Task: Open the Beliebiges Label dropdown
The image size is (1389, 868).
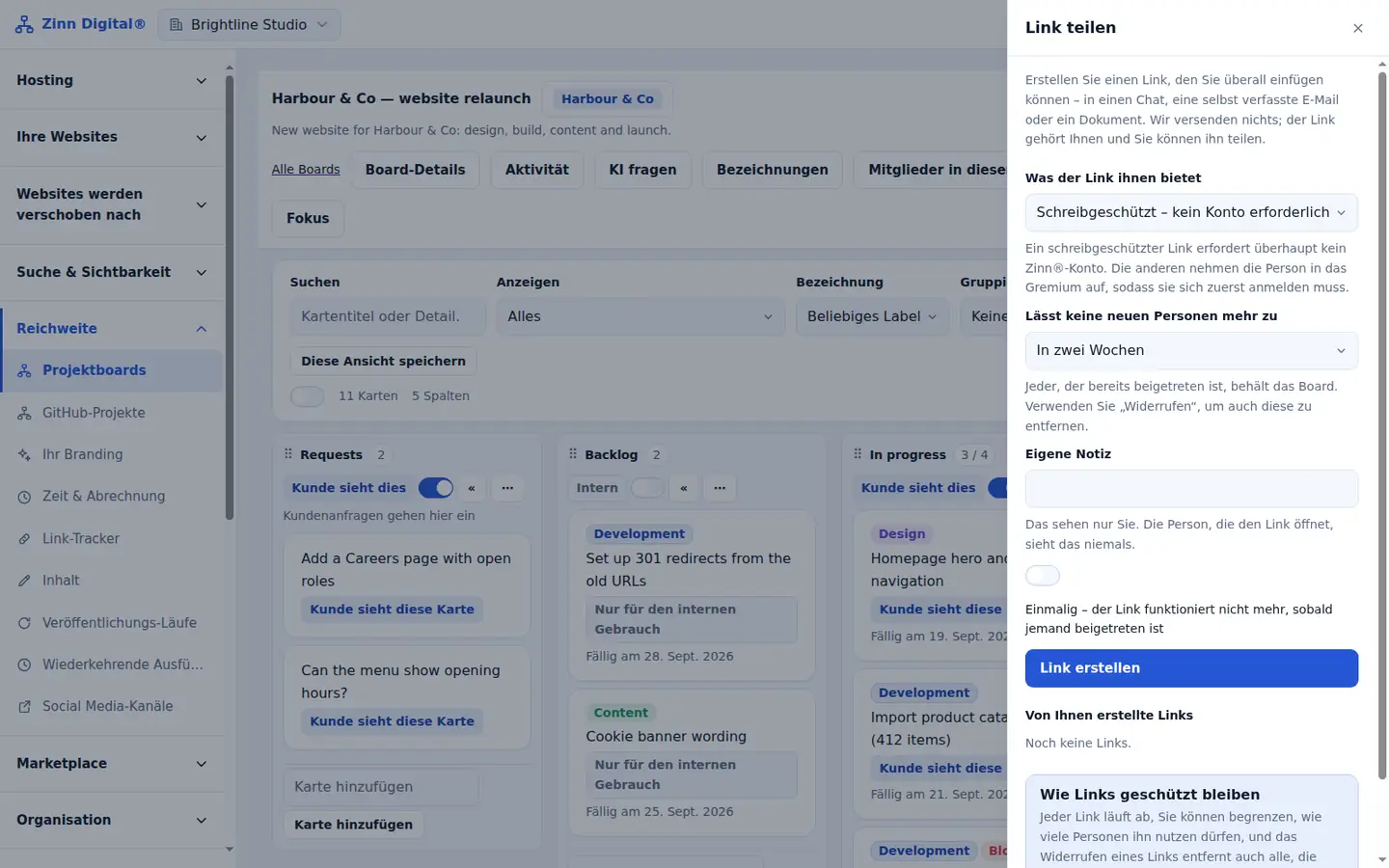Action: (x=872, y=316)
